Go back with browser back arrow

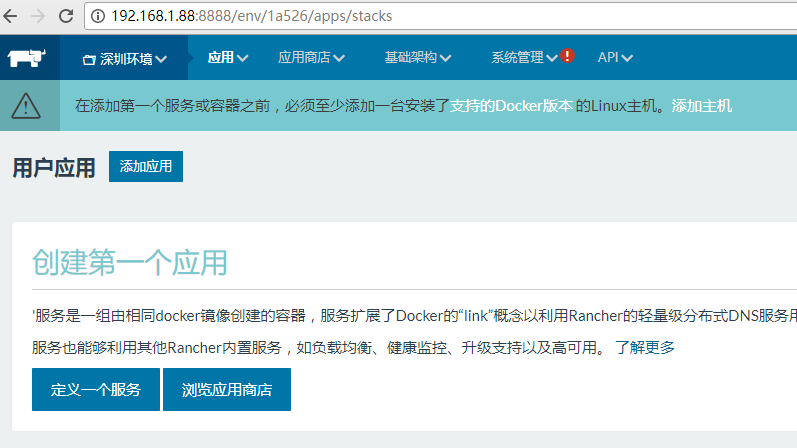pyautogui.click(x=10, y=16)
